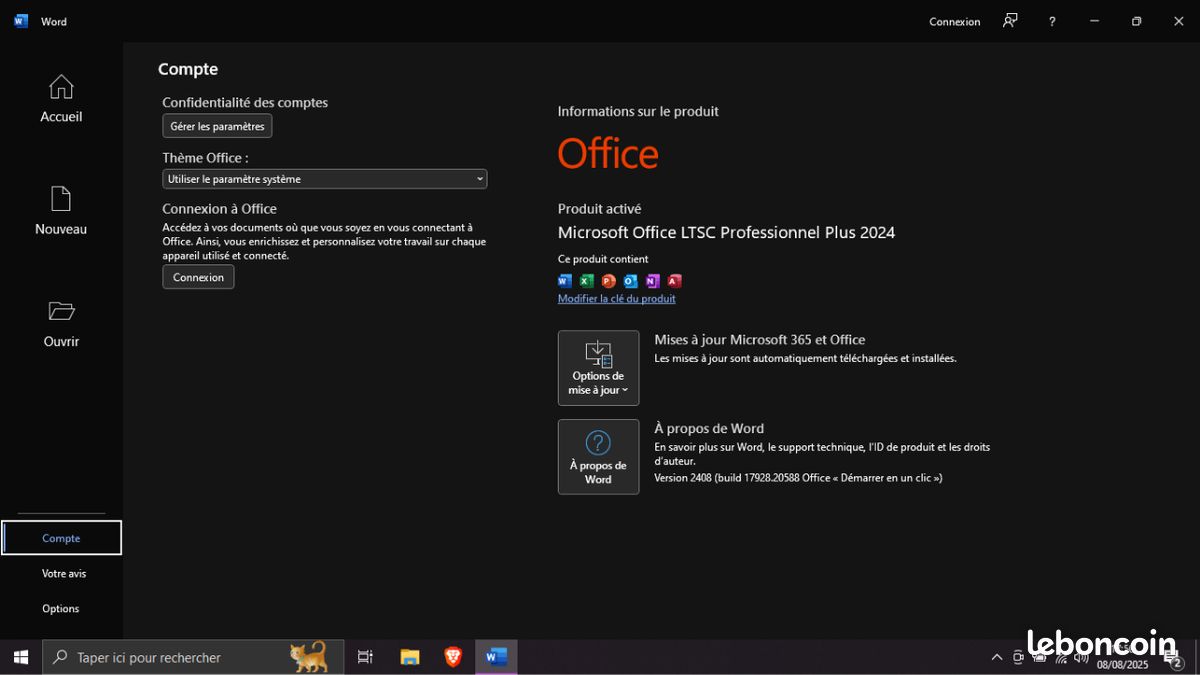Expand the Thème Office dropdown
This screenshot has width=1200, height=675.
325,179
